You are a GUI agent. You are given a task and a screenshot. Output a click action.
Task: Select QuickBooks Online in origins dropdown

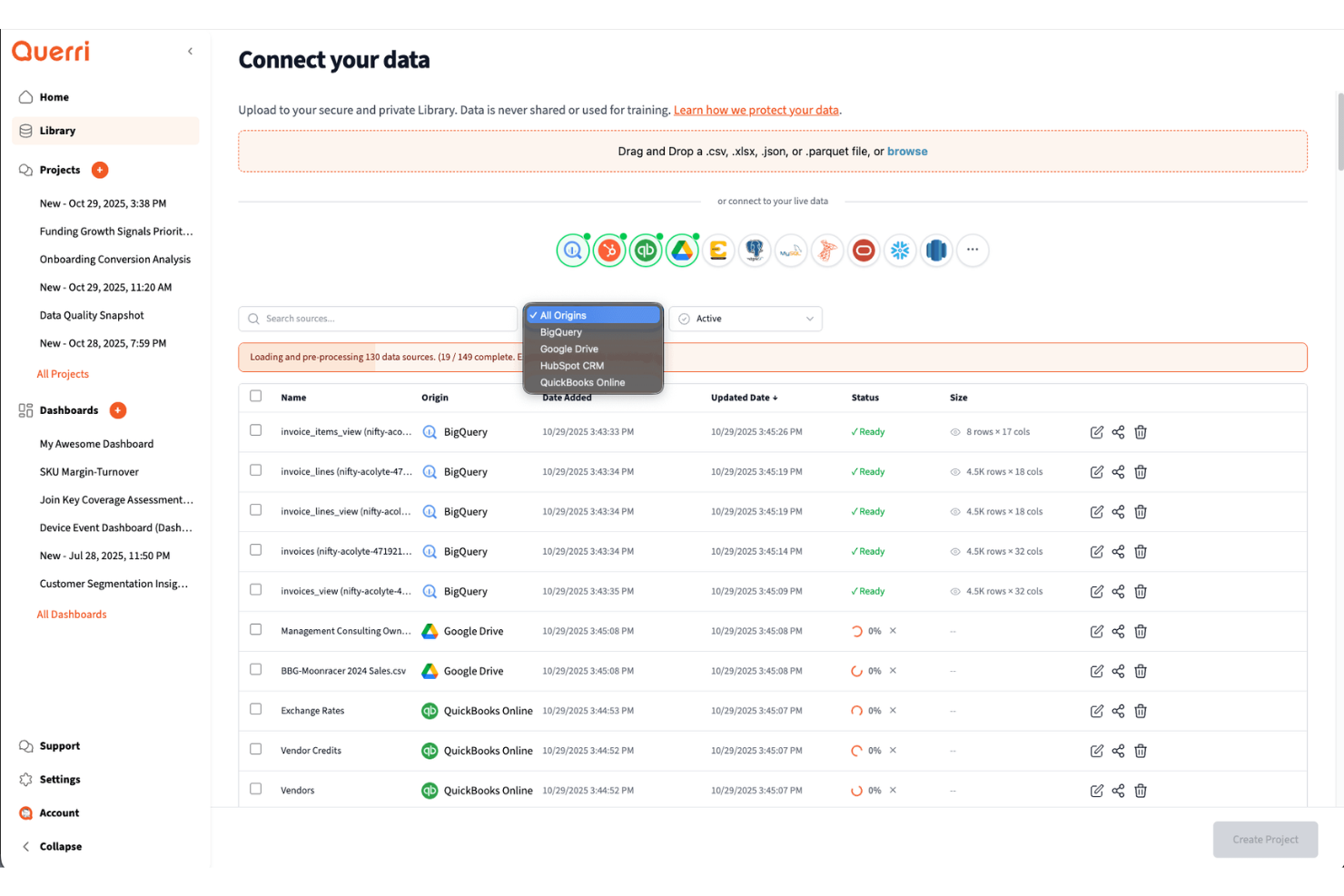point(594,382)
